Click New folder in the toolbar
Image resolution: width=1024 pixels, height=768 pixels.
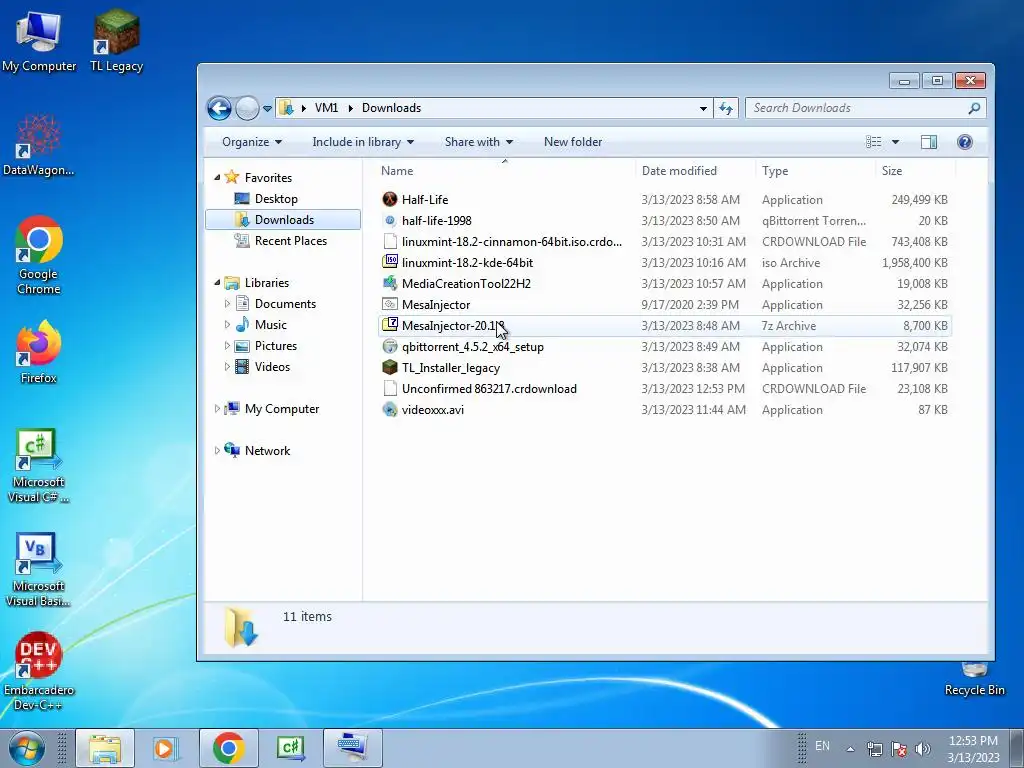573,142
